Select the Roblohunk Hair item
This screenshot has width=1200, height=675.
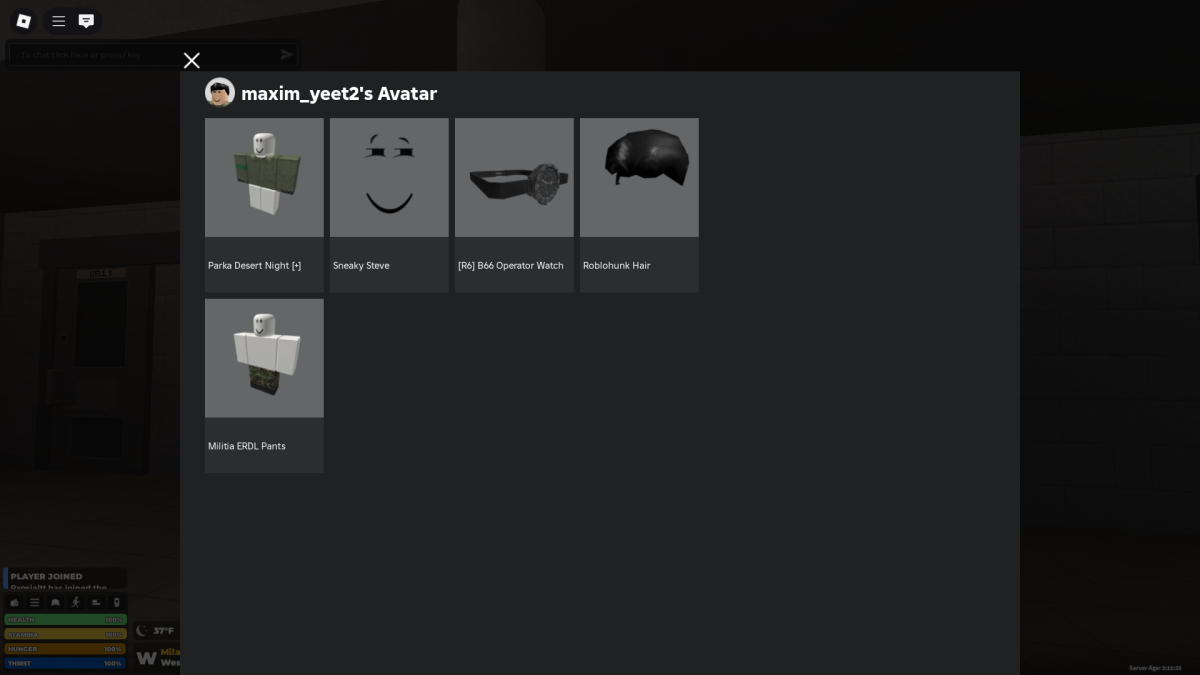pos(639,178)
